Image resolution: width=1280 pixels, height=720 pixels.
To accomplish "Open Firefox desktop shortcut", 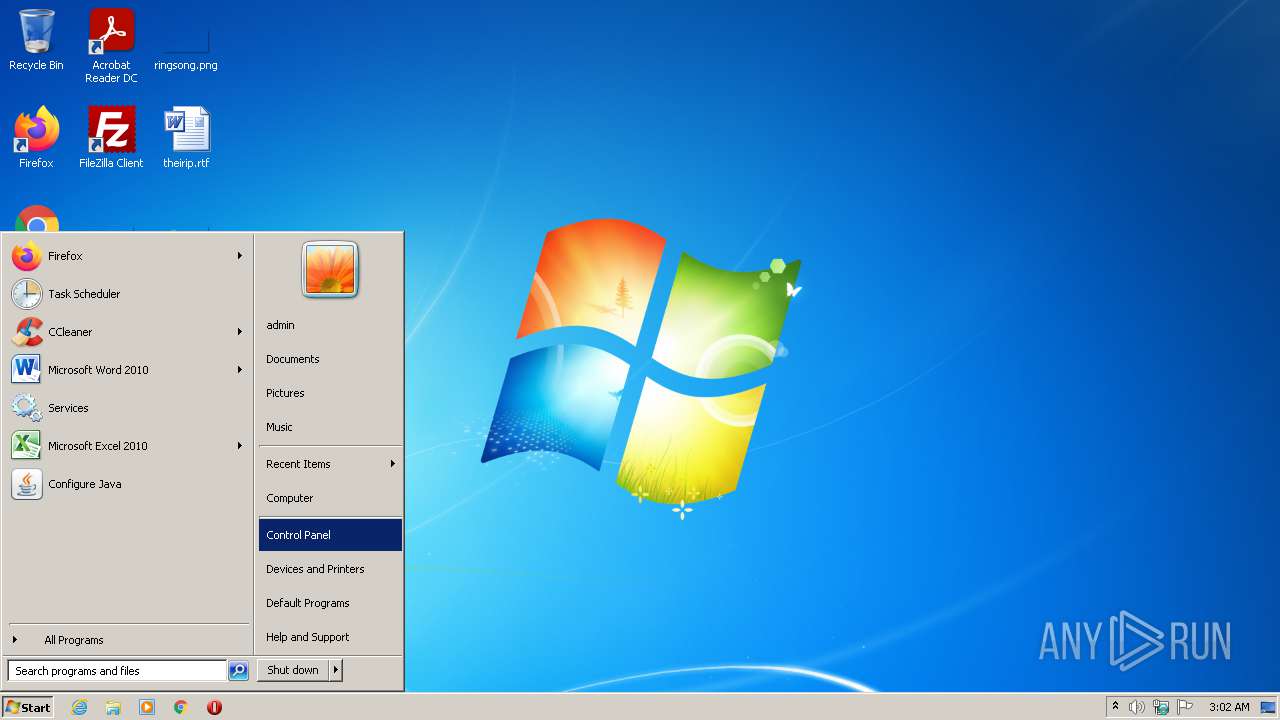I will tap(36, 138).
